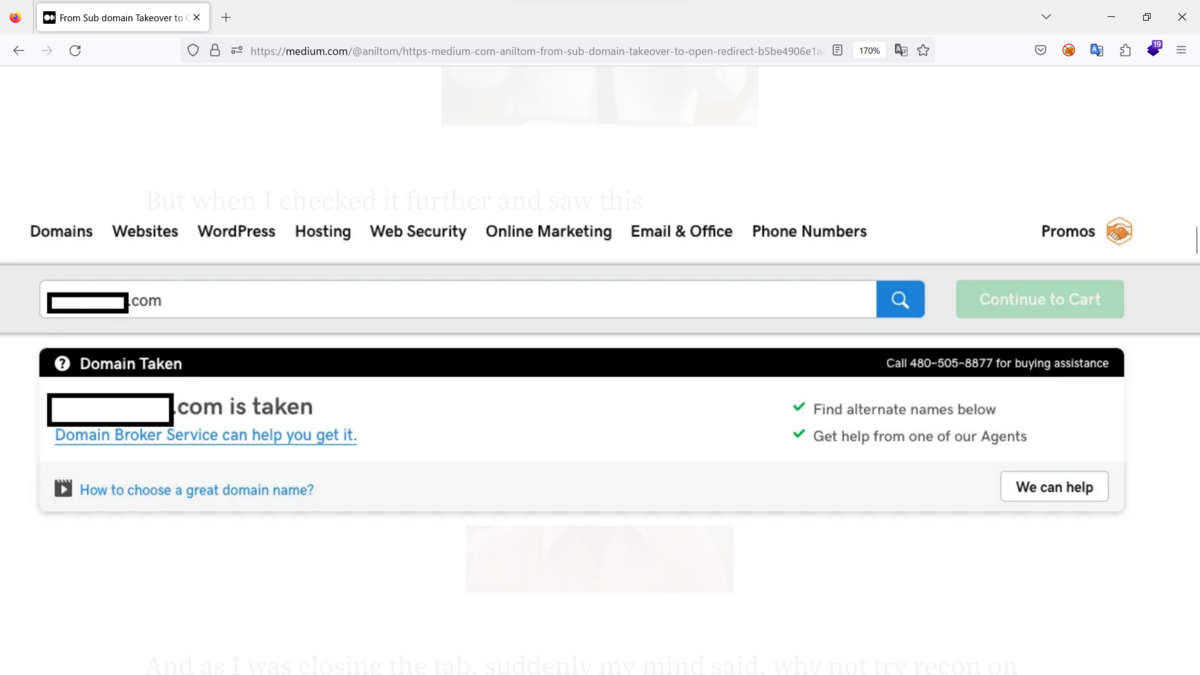Click the forward navigation arrow
This screenshot has width=1200, height=675.
[46, 50]
